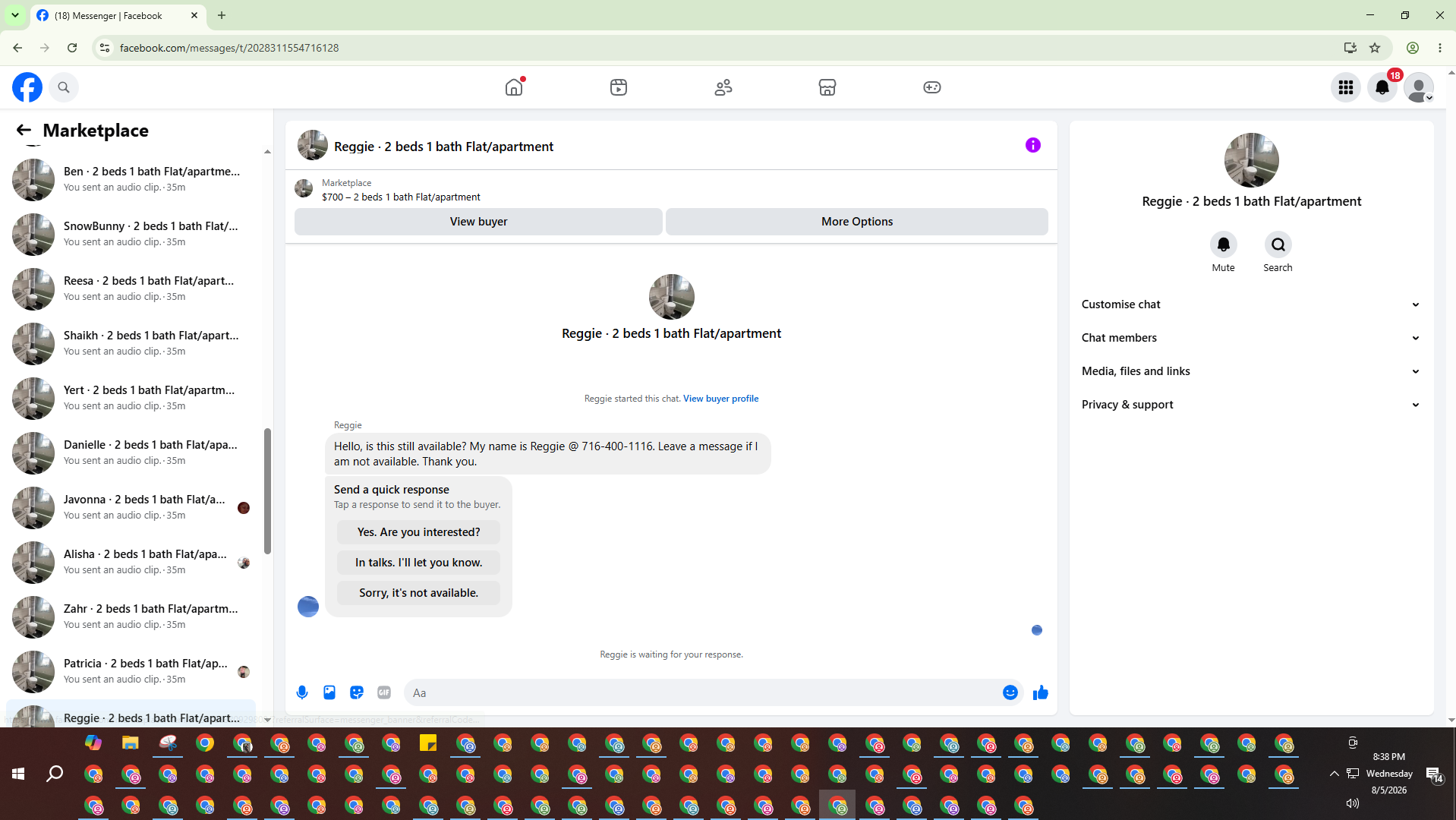Click the purple conversation information icon
This screenshot has width=1456, height=820.
pyautogui.click(x=1033, y=145)
